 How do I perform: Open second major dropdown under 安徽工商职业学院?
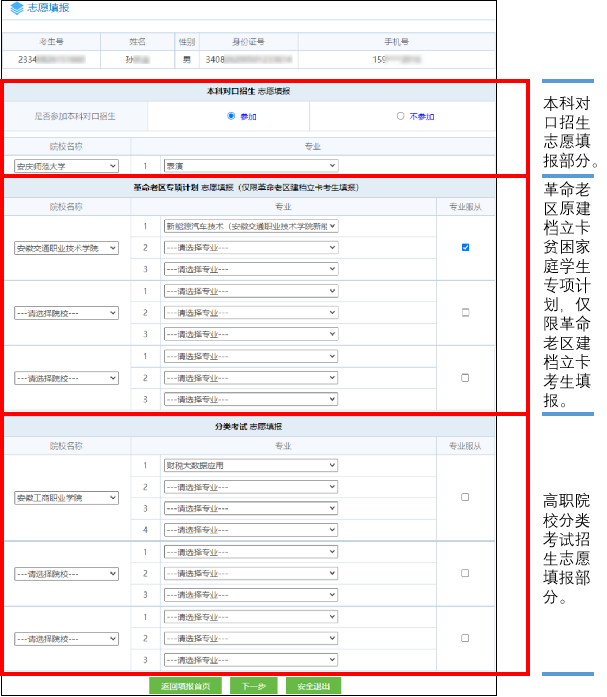pyautogui.click(x=251, y=487)
